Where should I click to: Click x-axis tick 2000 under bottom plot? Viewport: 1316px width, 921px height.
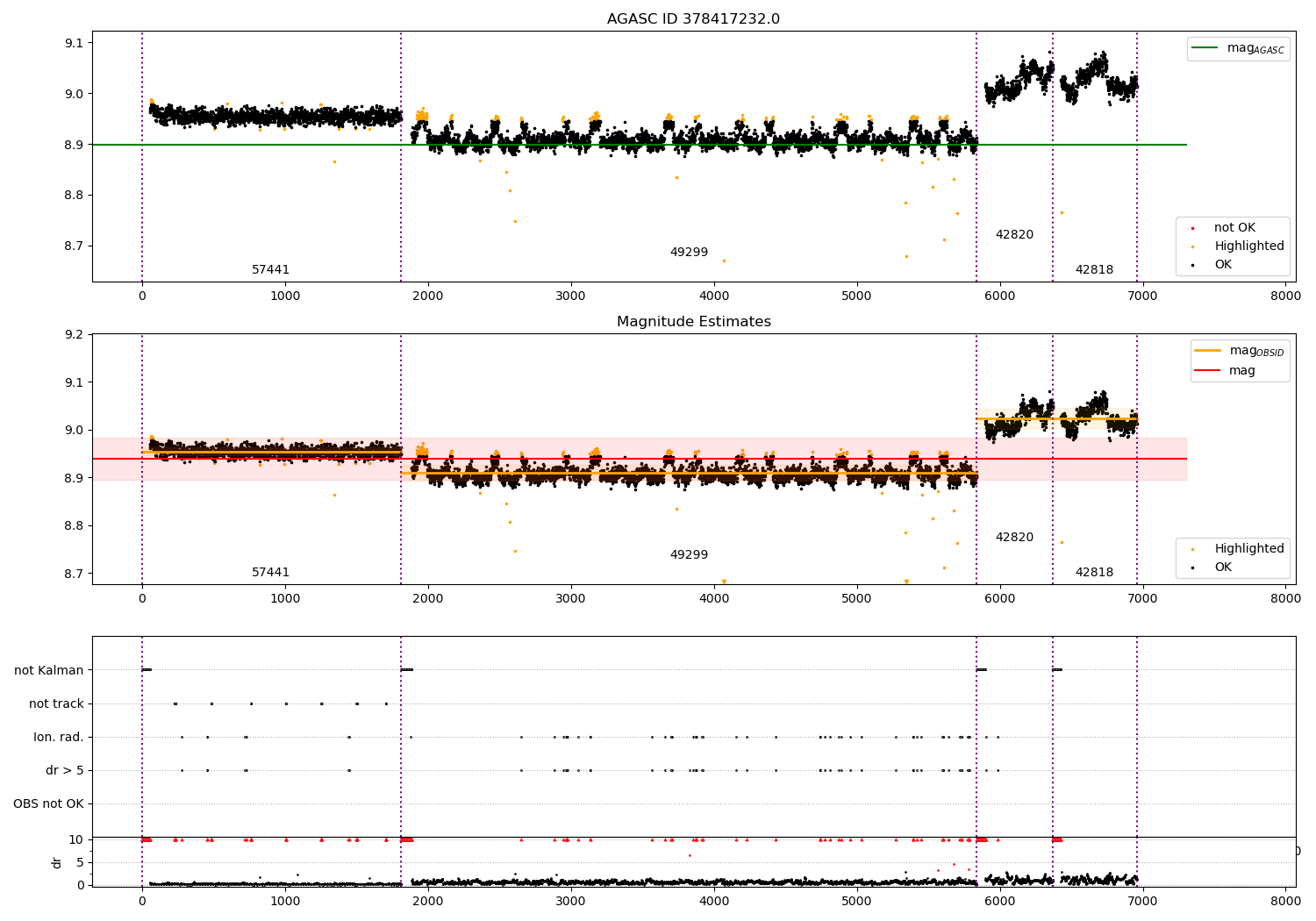pos(428,901)
